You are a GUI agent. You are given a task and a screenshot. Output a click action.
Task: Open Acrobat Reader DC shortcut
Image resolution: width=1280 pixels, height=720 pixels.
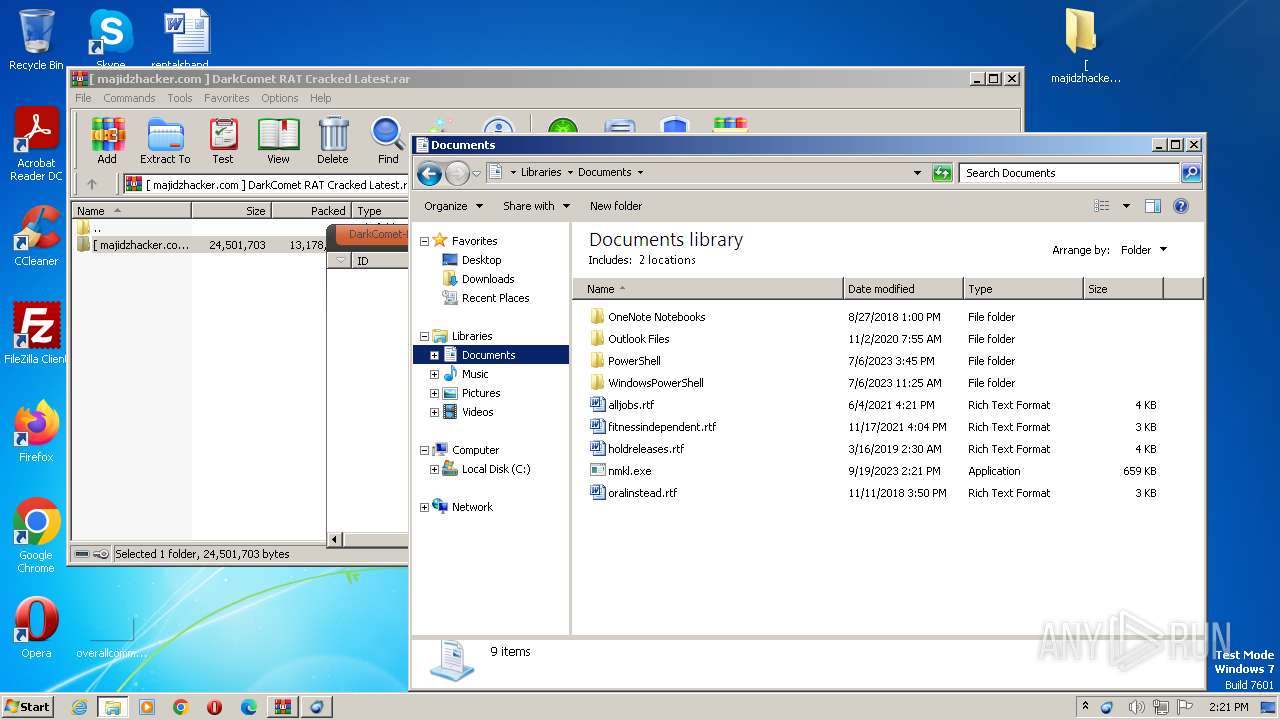click(36, 145)
